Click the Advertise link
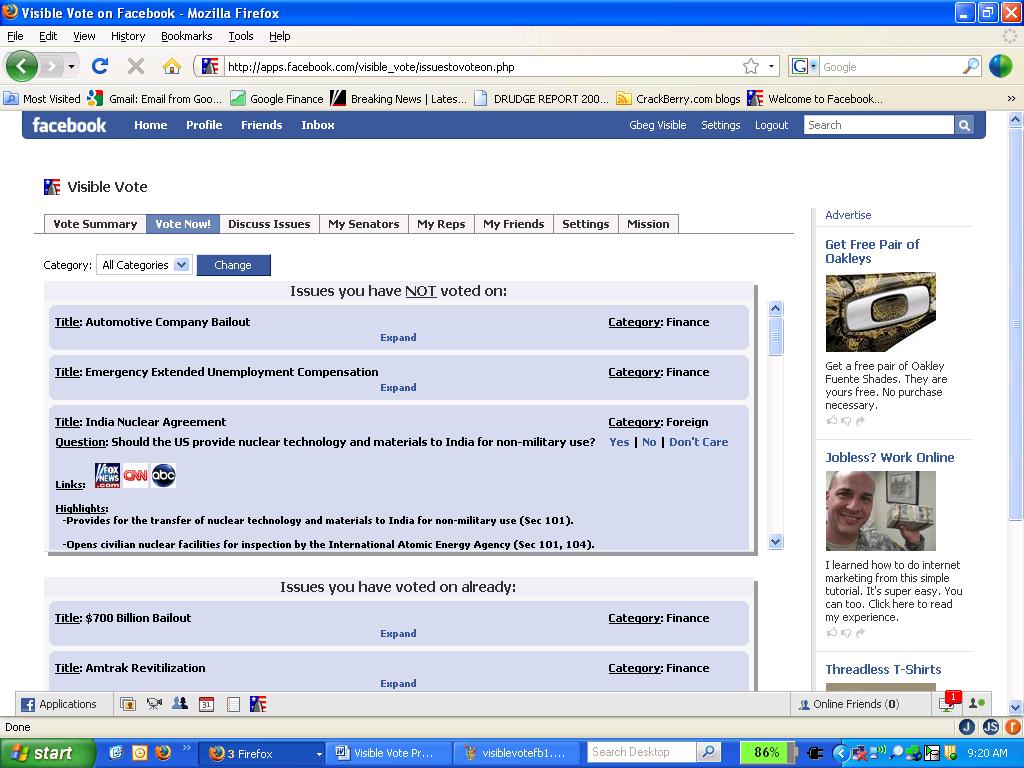This screenshot has height=768, width=1024. click(x=848, y=215)
